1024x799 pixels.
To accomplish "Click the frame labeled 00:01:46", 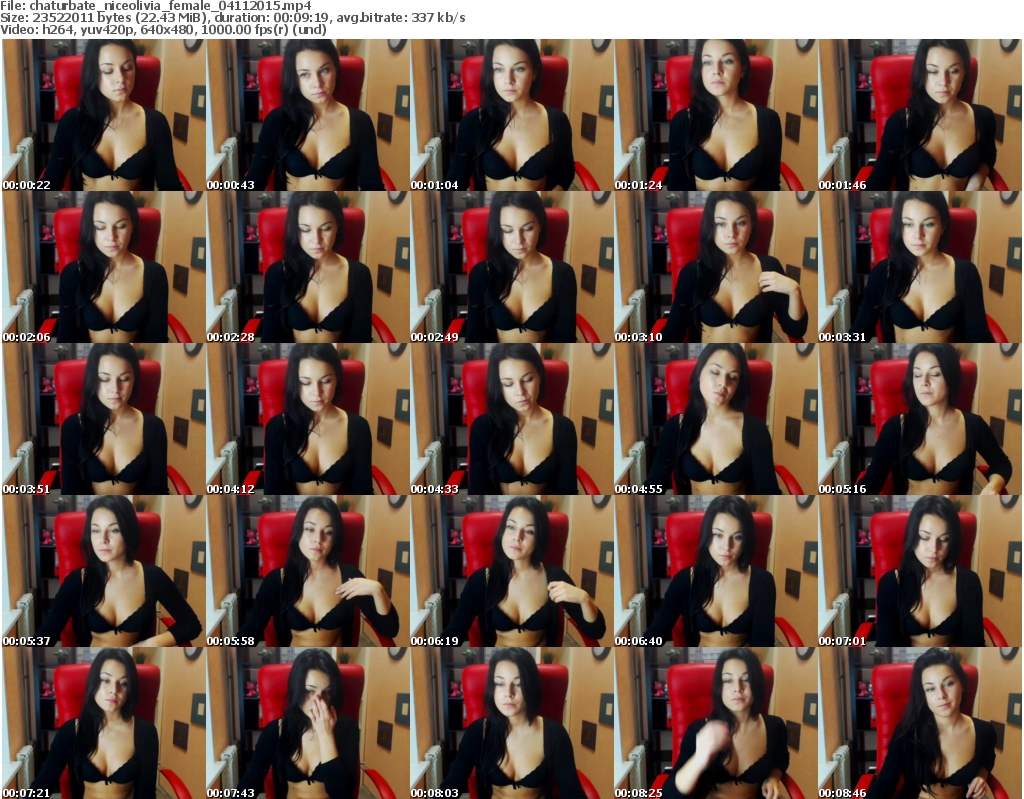I will (x=919, y=115).
